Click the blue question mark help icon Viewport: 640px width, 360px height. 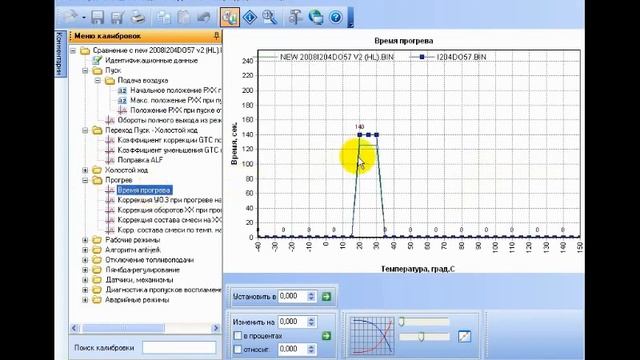[x=336, y=17]
